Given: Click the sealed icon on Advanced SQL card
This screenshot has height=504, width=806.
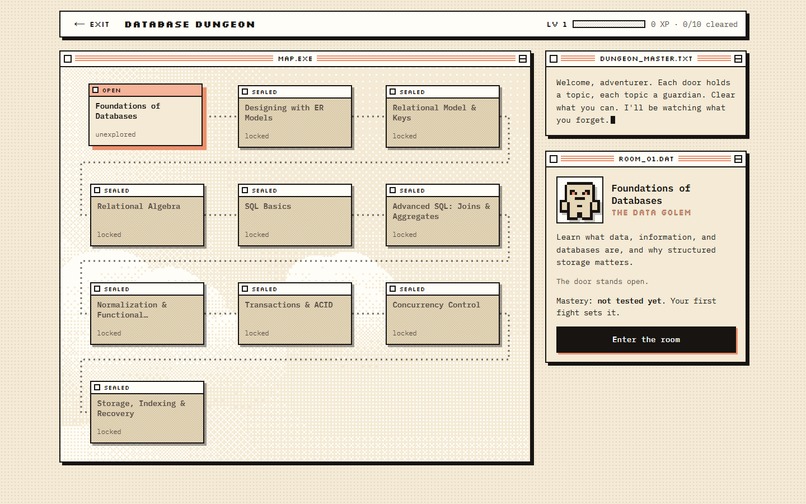Looking at the screenshot, I should pyautogui.click(x=393, y=190).
